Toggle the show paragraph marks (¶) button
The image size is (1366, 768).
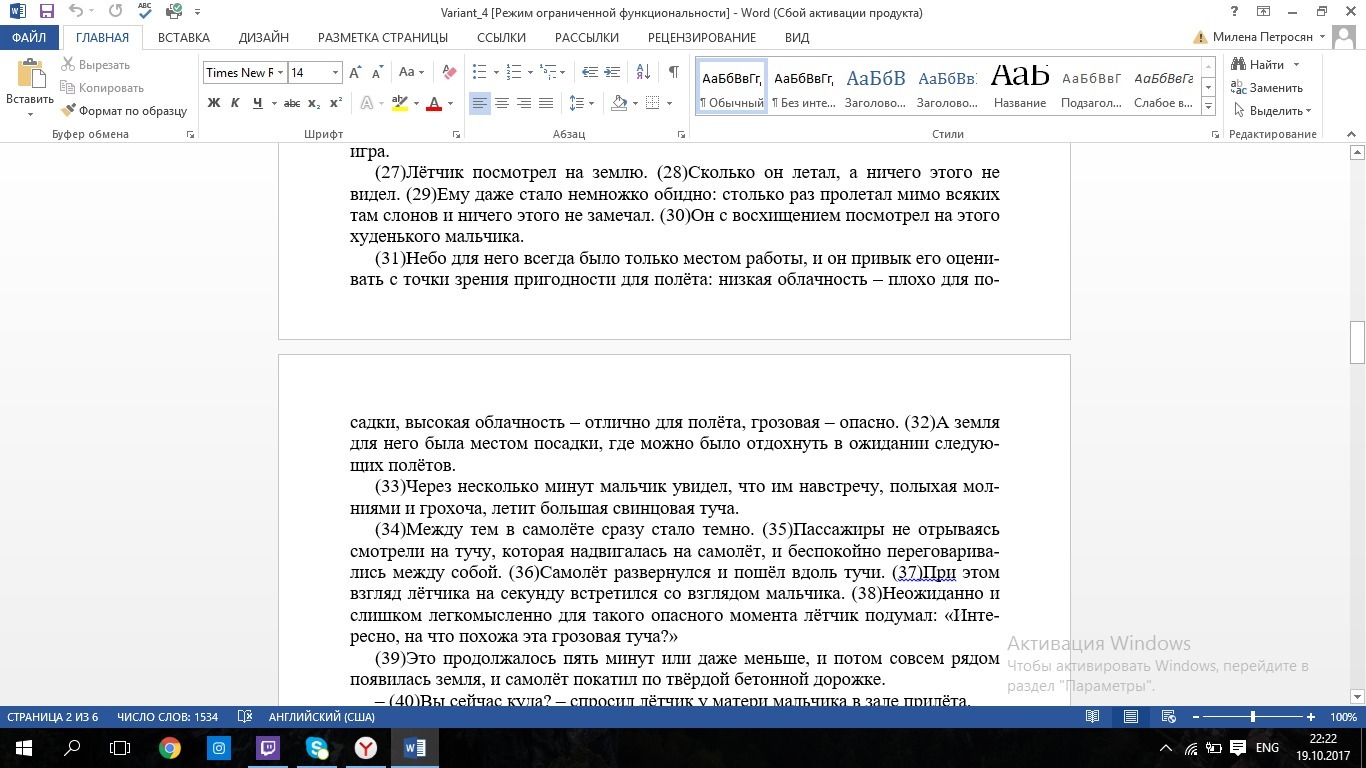click(673, 72)
